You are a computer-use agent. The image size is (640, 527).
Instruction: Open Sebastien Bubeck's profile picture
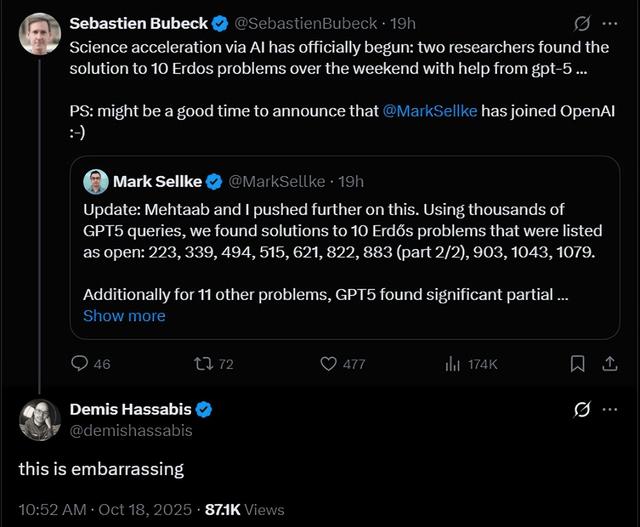tap(40, 35)
